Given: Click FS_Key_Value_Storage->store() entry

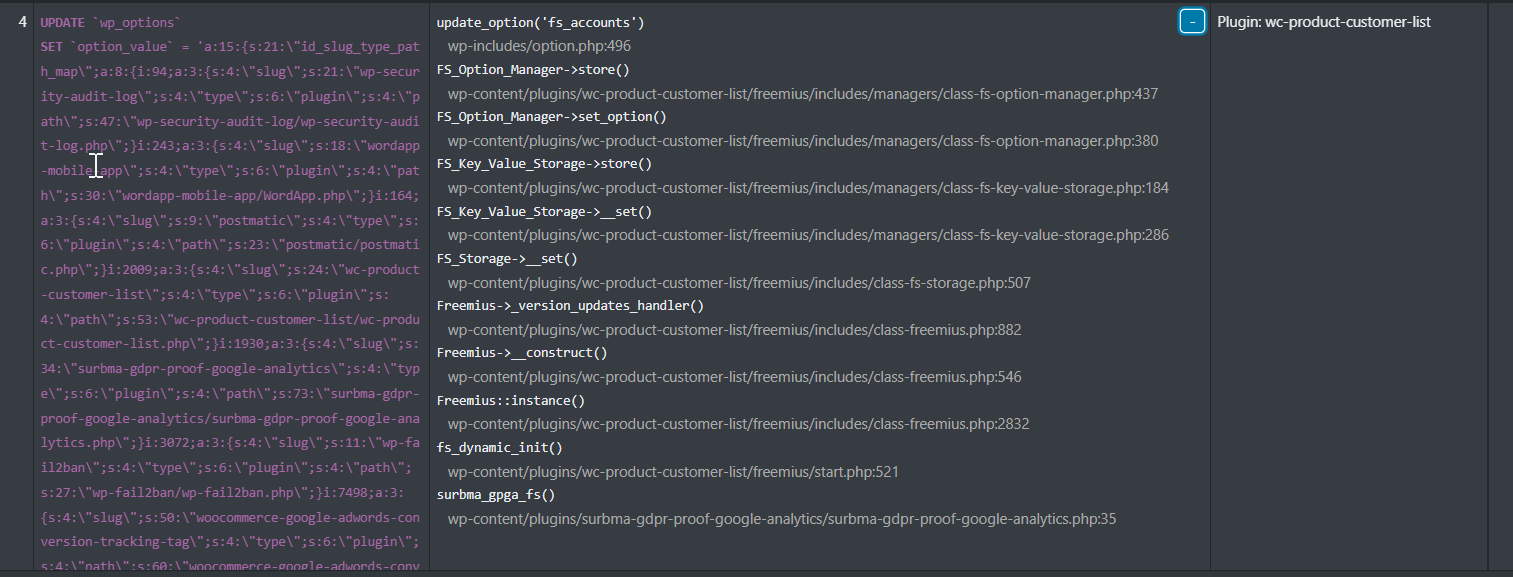Looking at the screenshot, I should click(x=544, y=163).
